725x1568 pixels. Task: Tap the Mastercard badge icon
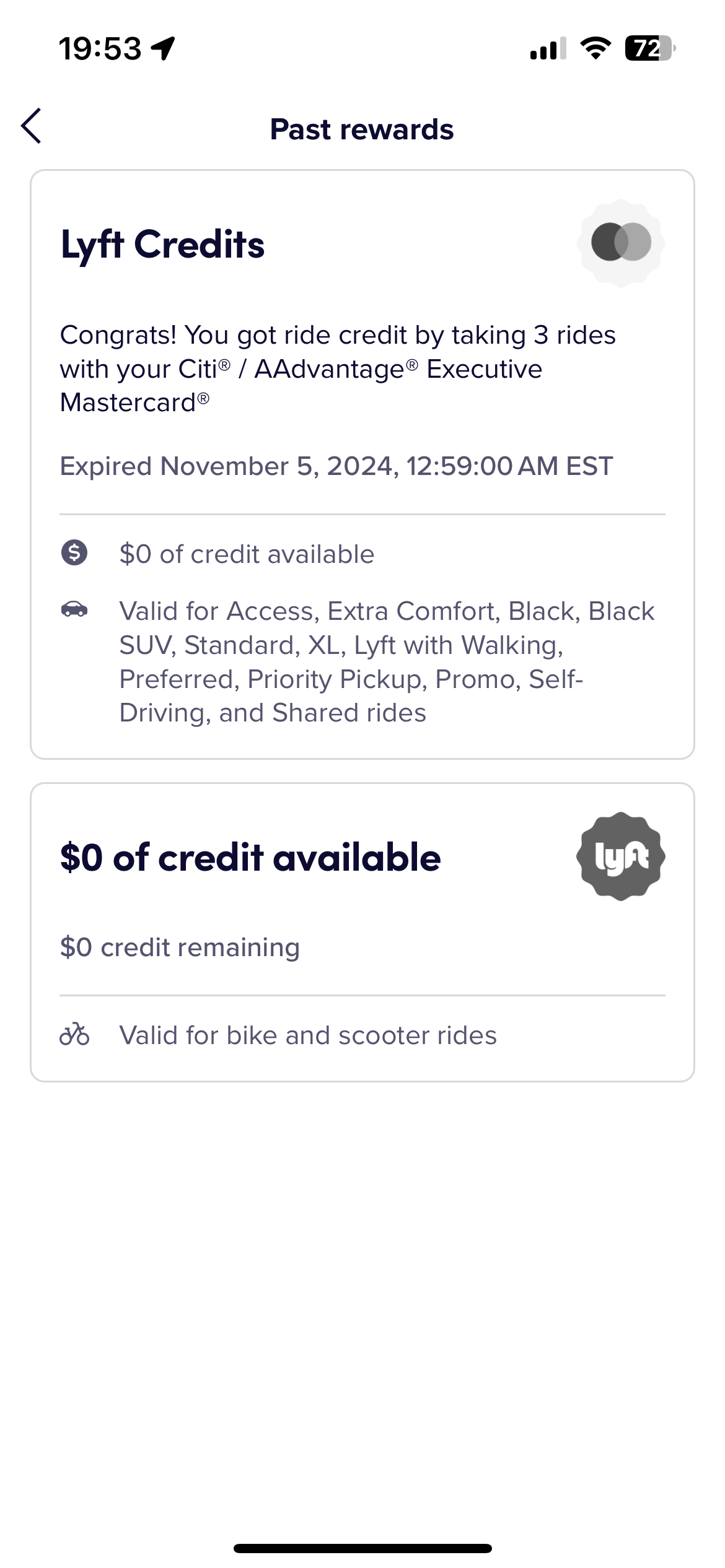coord(620,243)
